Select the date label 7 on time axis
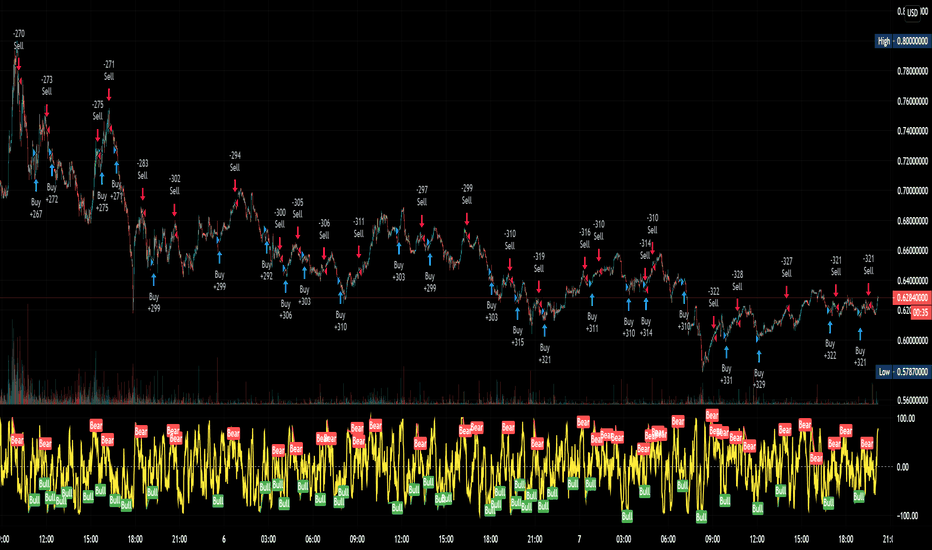This screenshot has height=550, width=932. [x=579, y=539]
